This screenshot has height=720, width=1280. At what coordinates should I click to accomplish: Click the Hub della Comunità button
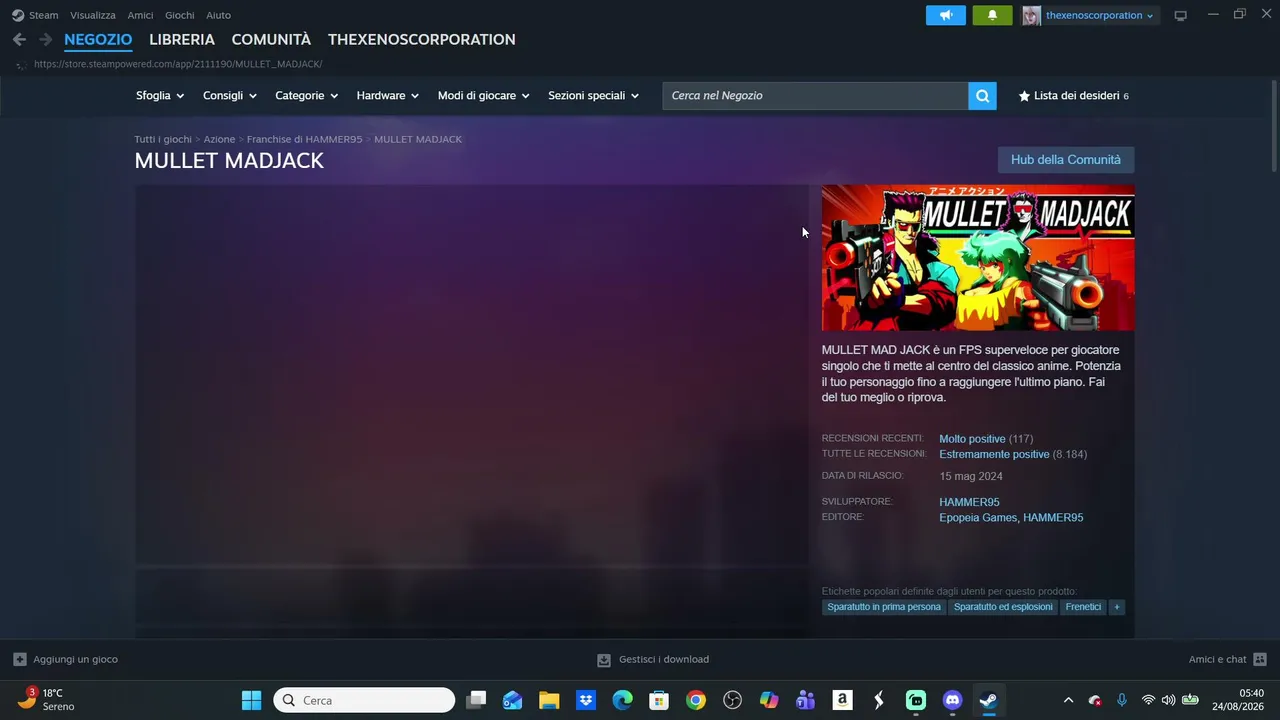[x=1066, y=160]
